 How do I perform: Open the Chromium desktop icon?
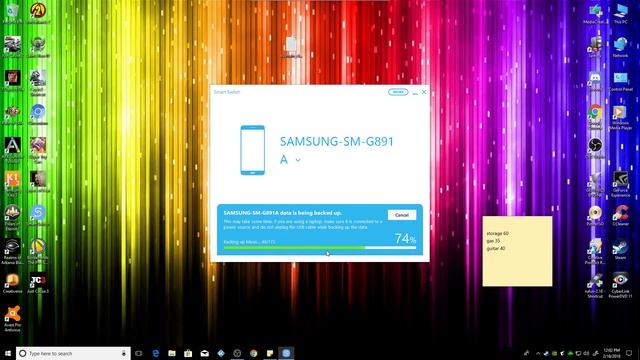[38, 113]
